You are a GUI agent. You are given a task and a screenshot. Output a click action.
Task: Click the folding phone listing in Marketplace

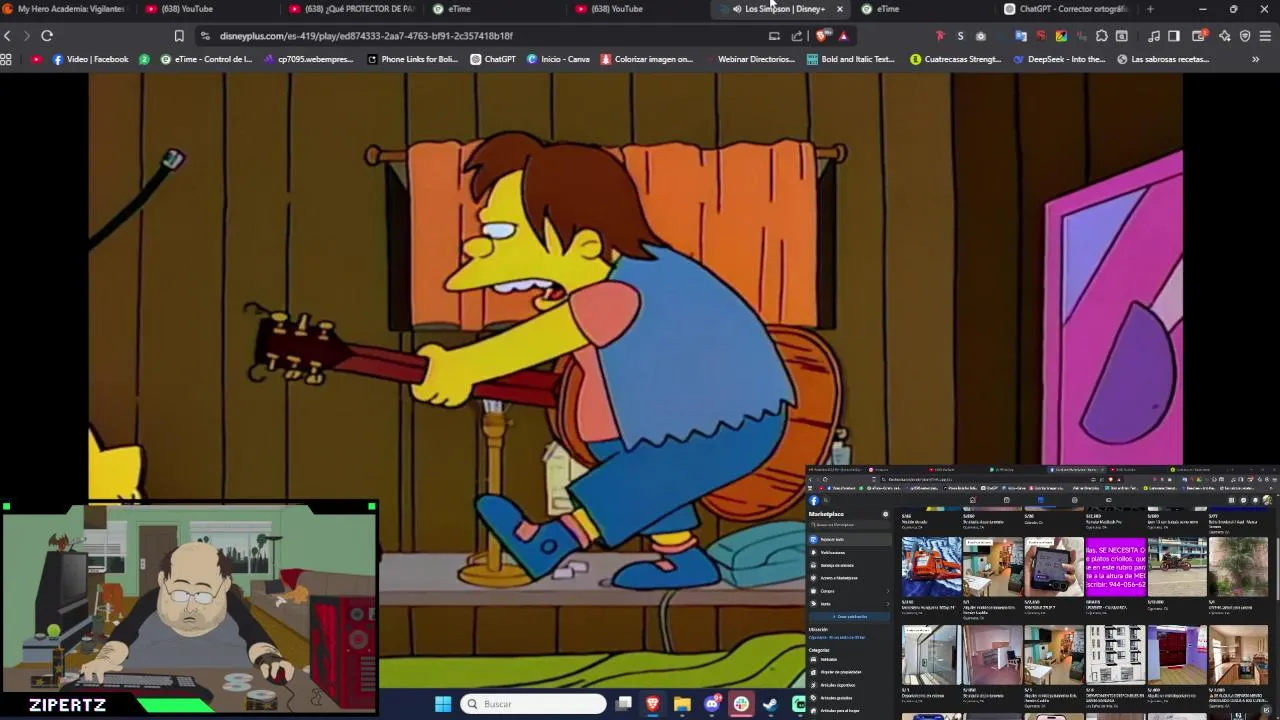tap(1054, 566)
